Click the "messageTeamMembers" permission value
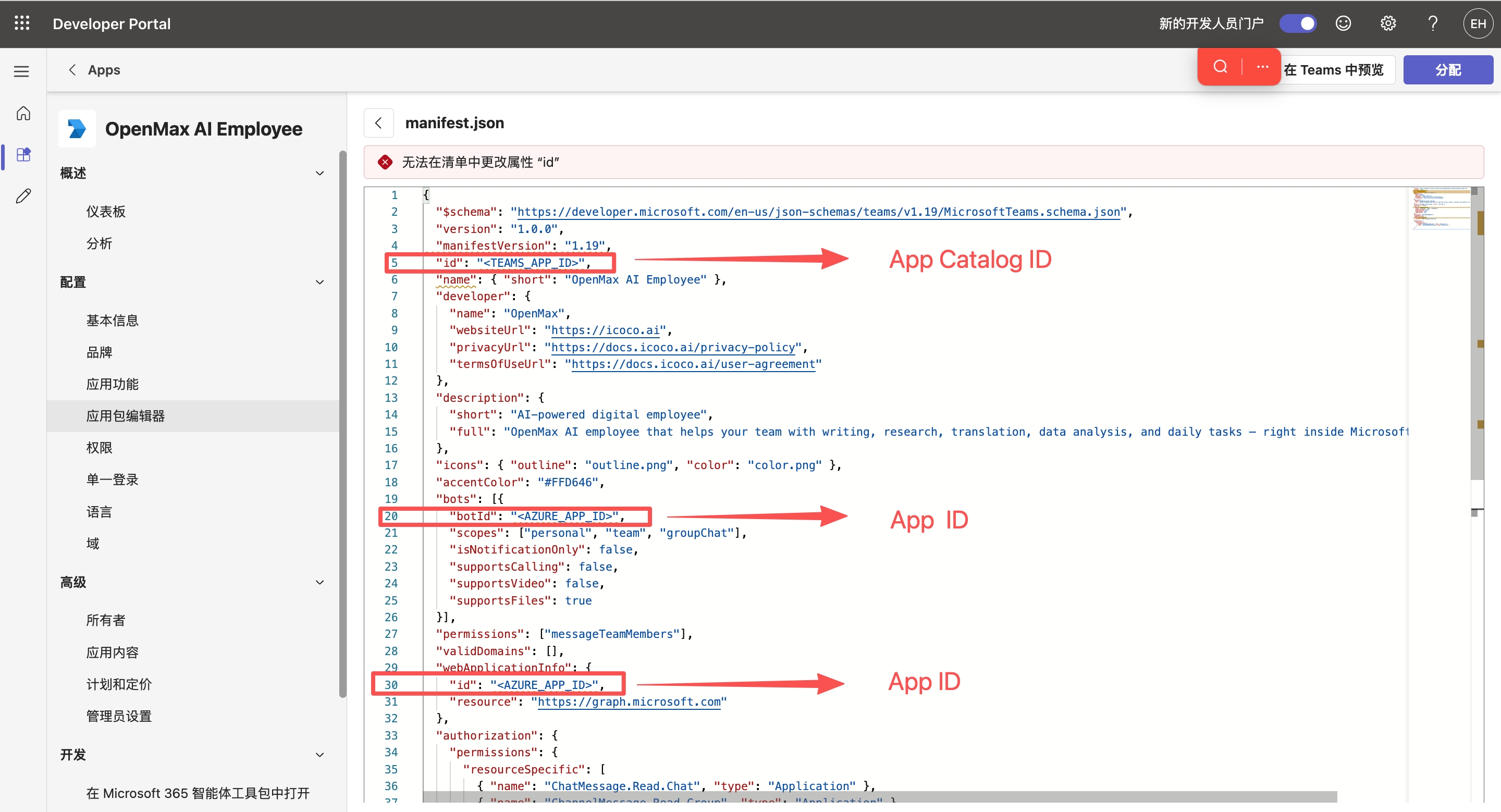The width and height of the screenshot is (1501, 812). (612, 634)
